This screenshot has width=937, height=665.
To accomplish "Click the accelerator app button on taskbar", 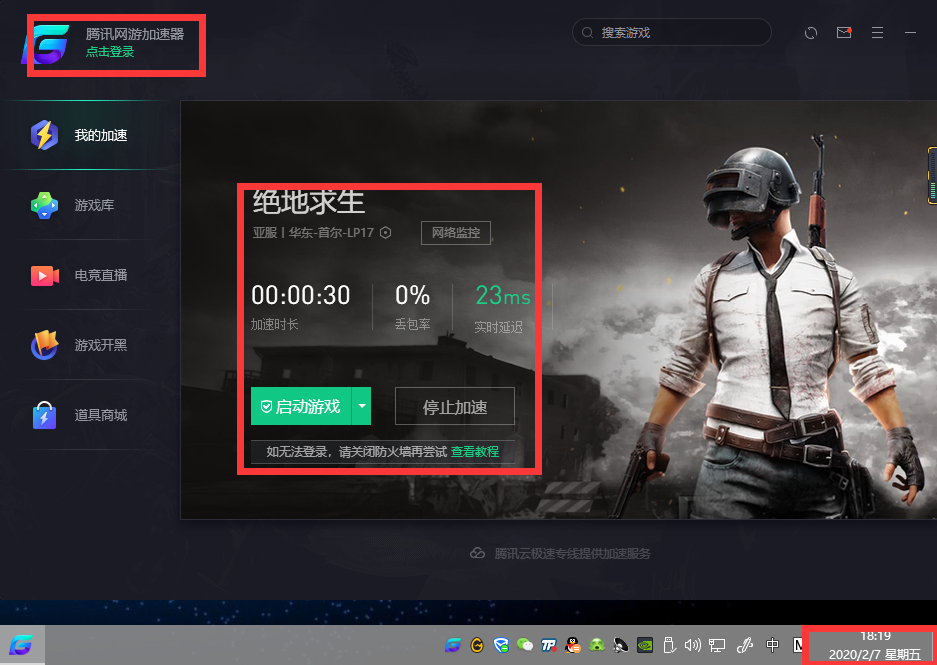I will point(22,645).
